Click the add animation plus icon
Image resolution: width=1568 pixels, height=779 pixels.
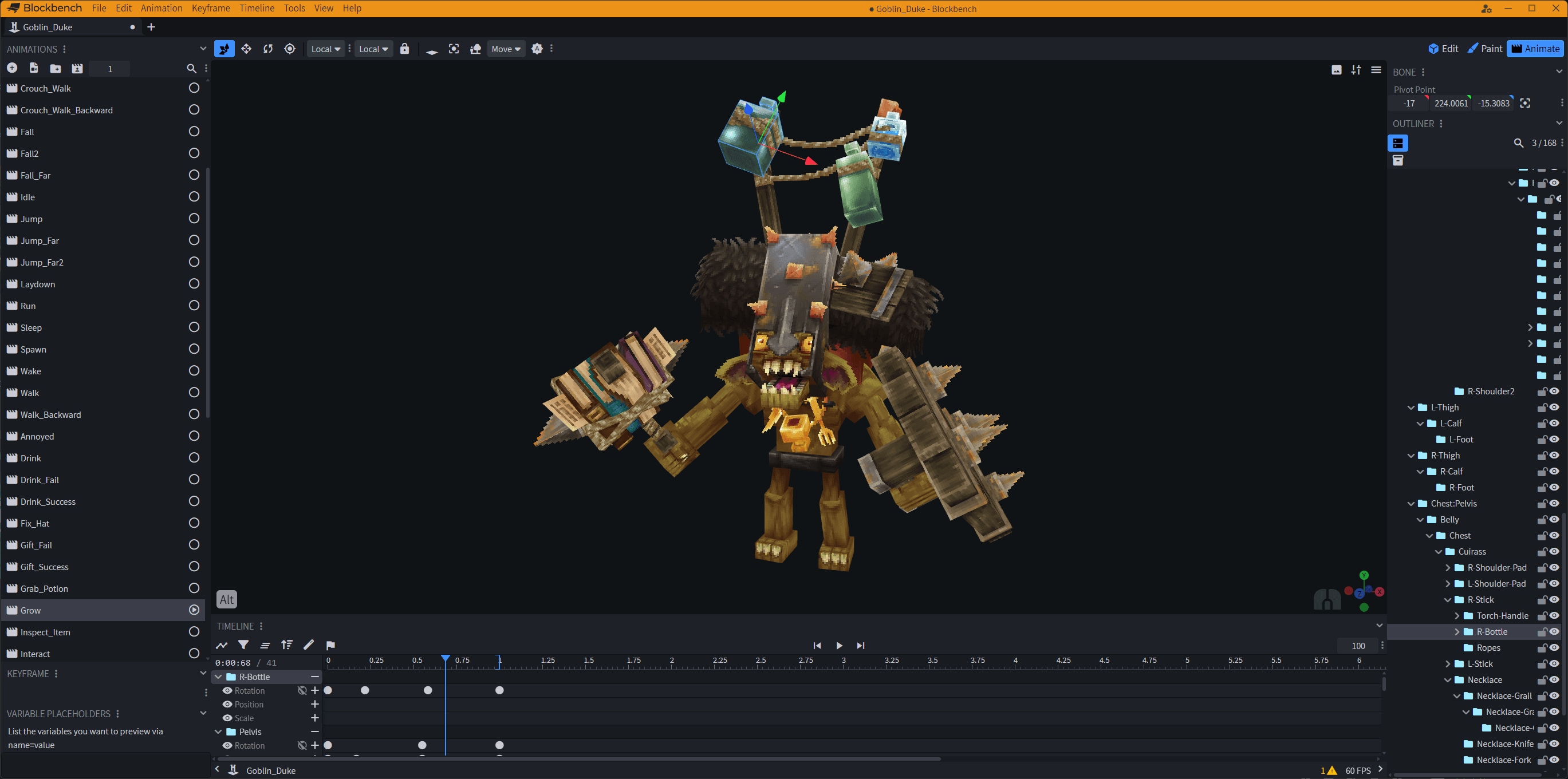click(x=11, y=68)
